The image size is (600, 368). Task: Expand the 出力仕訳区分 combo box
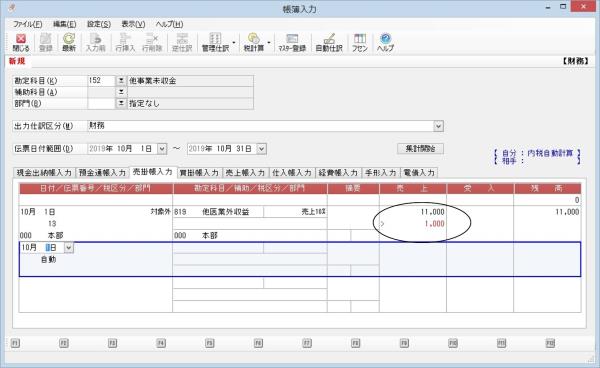[x=438, y=126]
